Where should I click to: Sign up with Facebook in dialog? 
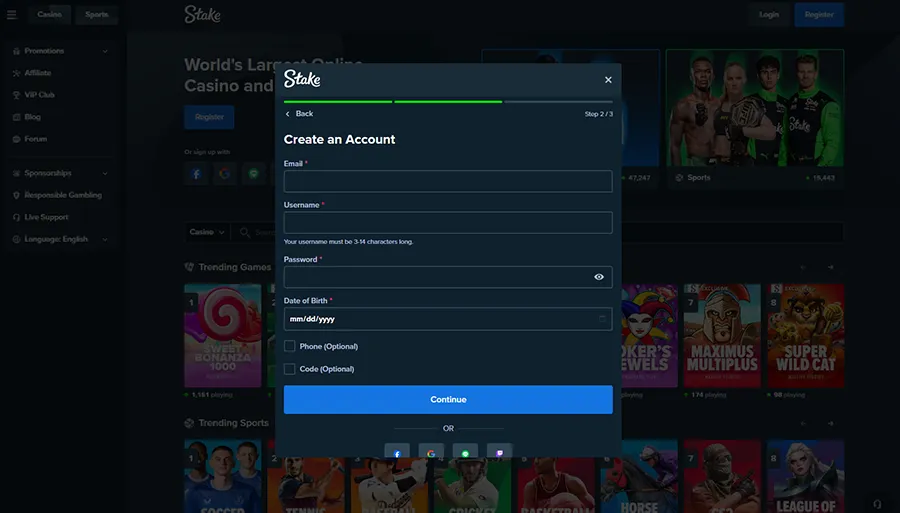point(397,450)
